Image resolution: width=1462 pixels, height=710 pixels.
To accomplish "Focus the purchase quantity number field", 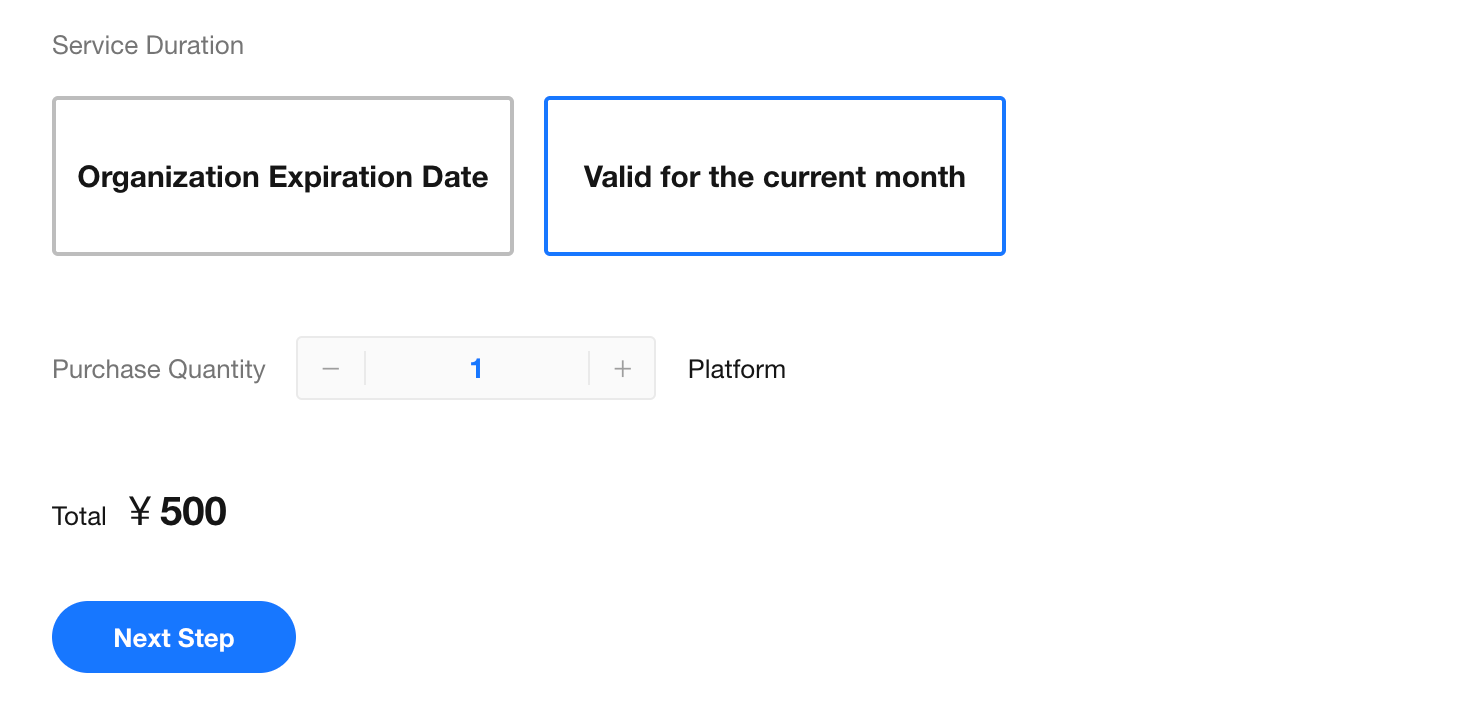I will pyautogui.click(x=476, y=369).
